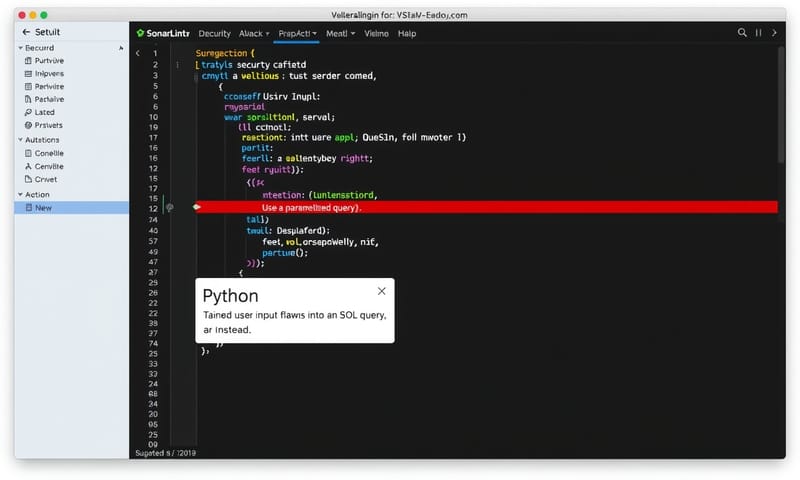Click the SonarLint logo icon
Screen dimensions: 800x480
tap(140, 33)
